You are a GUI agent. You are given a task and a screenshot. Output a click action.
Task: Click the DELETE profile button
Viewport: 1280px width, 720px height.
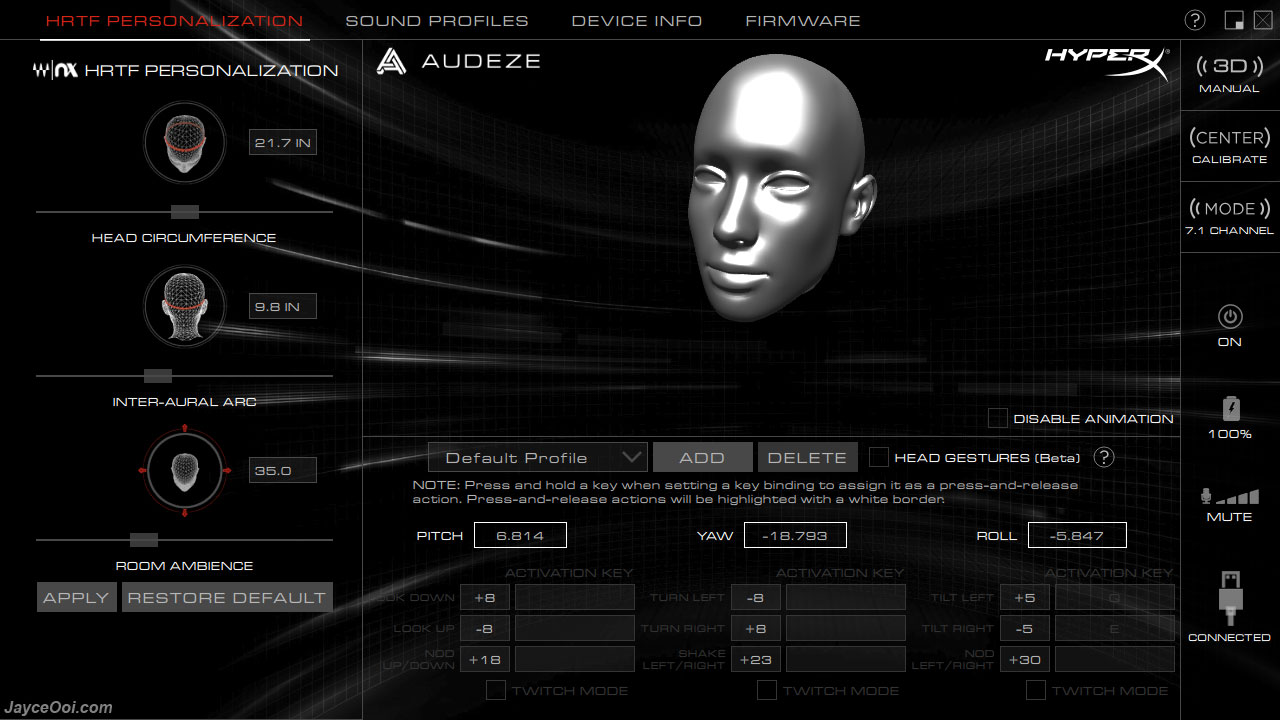click(x=807, y=457)
